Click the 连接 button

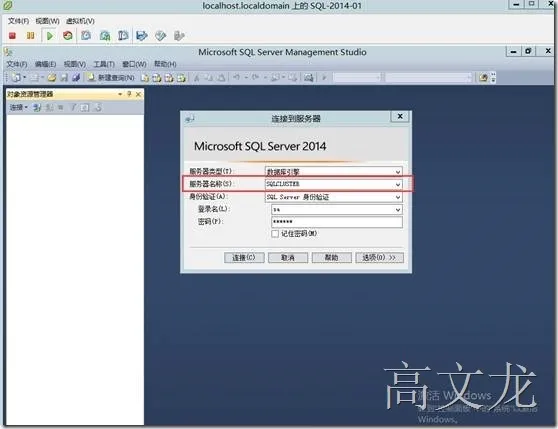[x=244, y=258]
